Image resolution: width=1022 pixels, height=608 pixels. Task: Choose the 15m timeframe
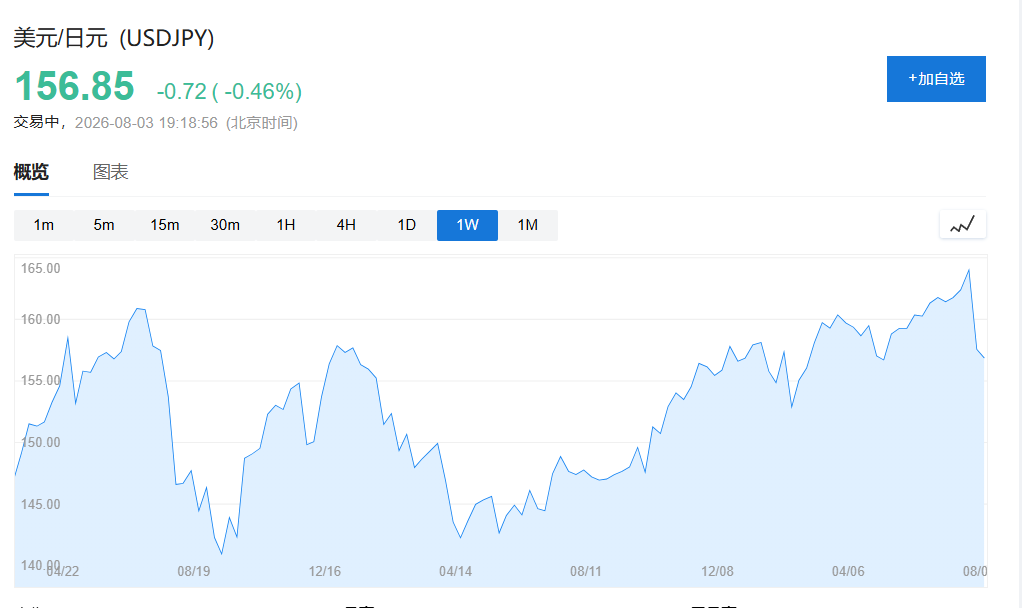click(x=164, y=225)
